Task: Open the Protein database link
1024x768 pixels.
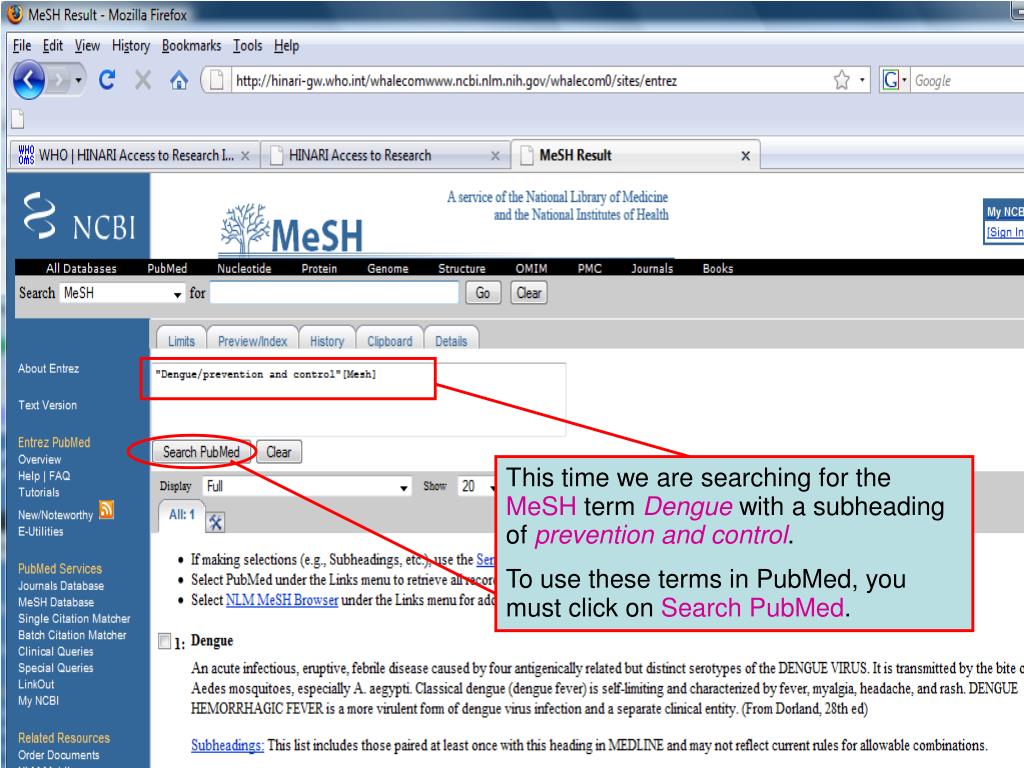Action: click(319, 268)
